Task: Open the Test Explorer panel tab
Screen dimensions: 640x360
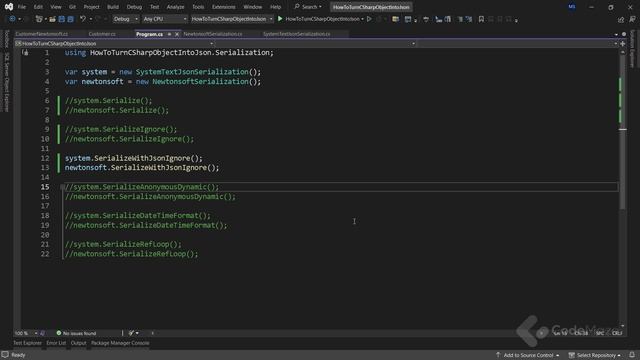Action: (27, 343)
